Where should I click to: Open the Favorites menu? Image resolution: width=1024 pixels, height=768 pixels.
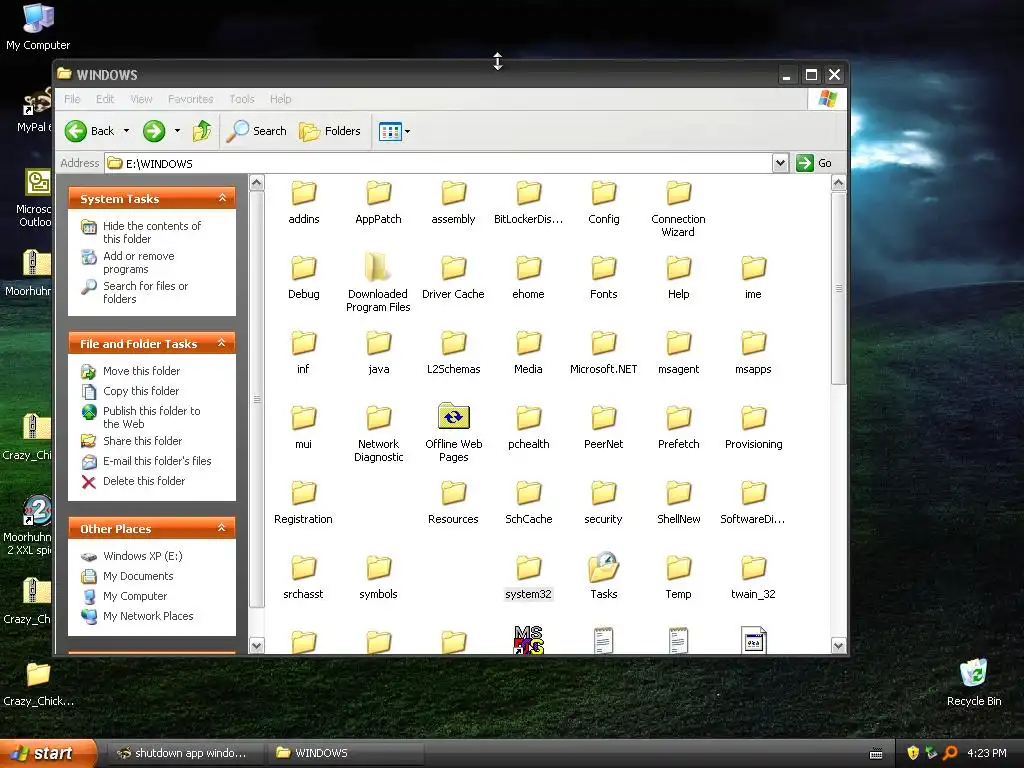tap(191, 99)
